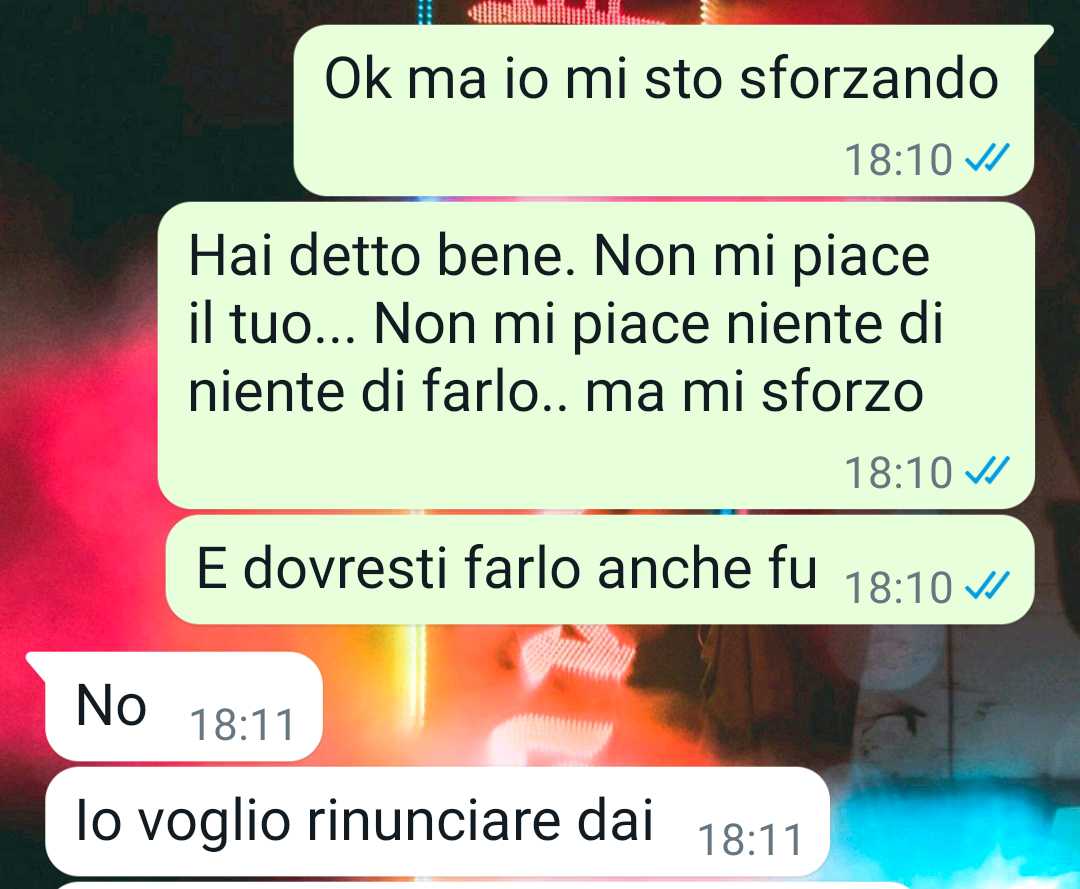Click the 18:10 timestamp under "Ok ma io mi sto sforzando"

(898, 160)
